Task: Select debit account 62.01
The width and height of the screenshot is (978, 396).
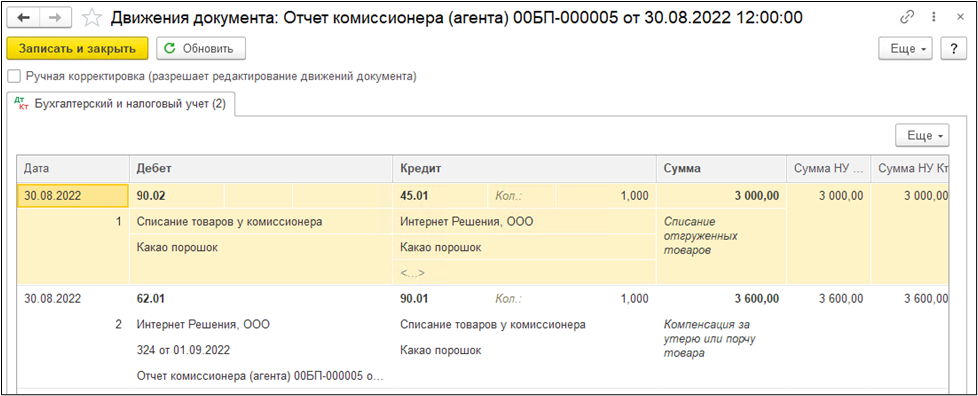Action: tap(151, 299)
